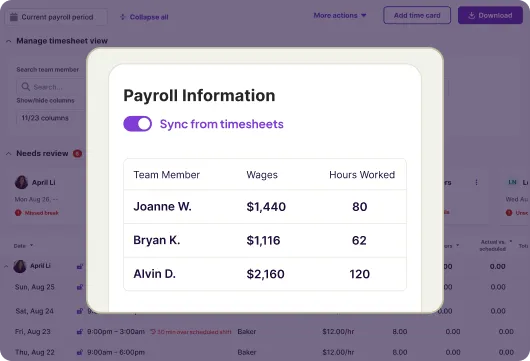
Task: Click the Alvin D. row name
Action: point(154,274)
